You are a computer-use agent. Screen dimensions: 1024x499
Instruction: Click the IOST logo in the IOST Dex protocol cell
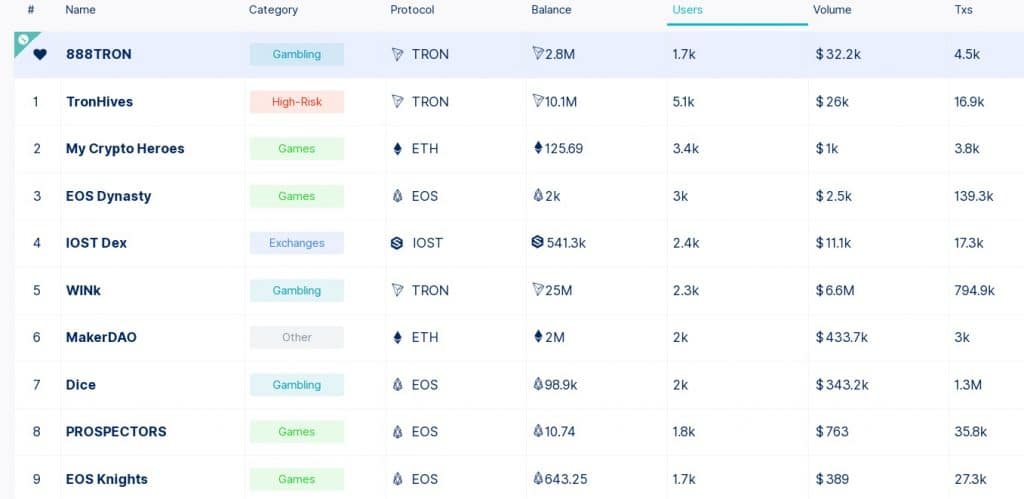pyautogui.click(x=396, y=243)
